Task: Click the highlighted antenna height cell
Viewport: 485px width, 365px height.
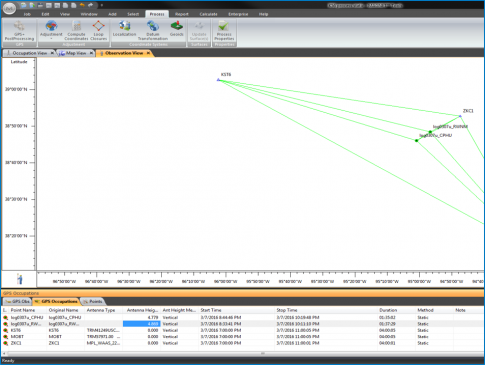Action: [x=141, y=324]
